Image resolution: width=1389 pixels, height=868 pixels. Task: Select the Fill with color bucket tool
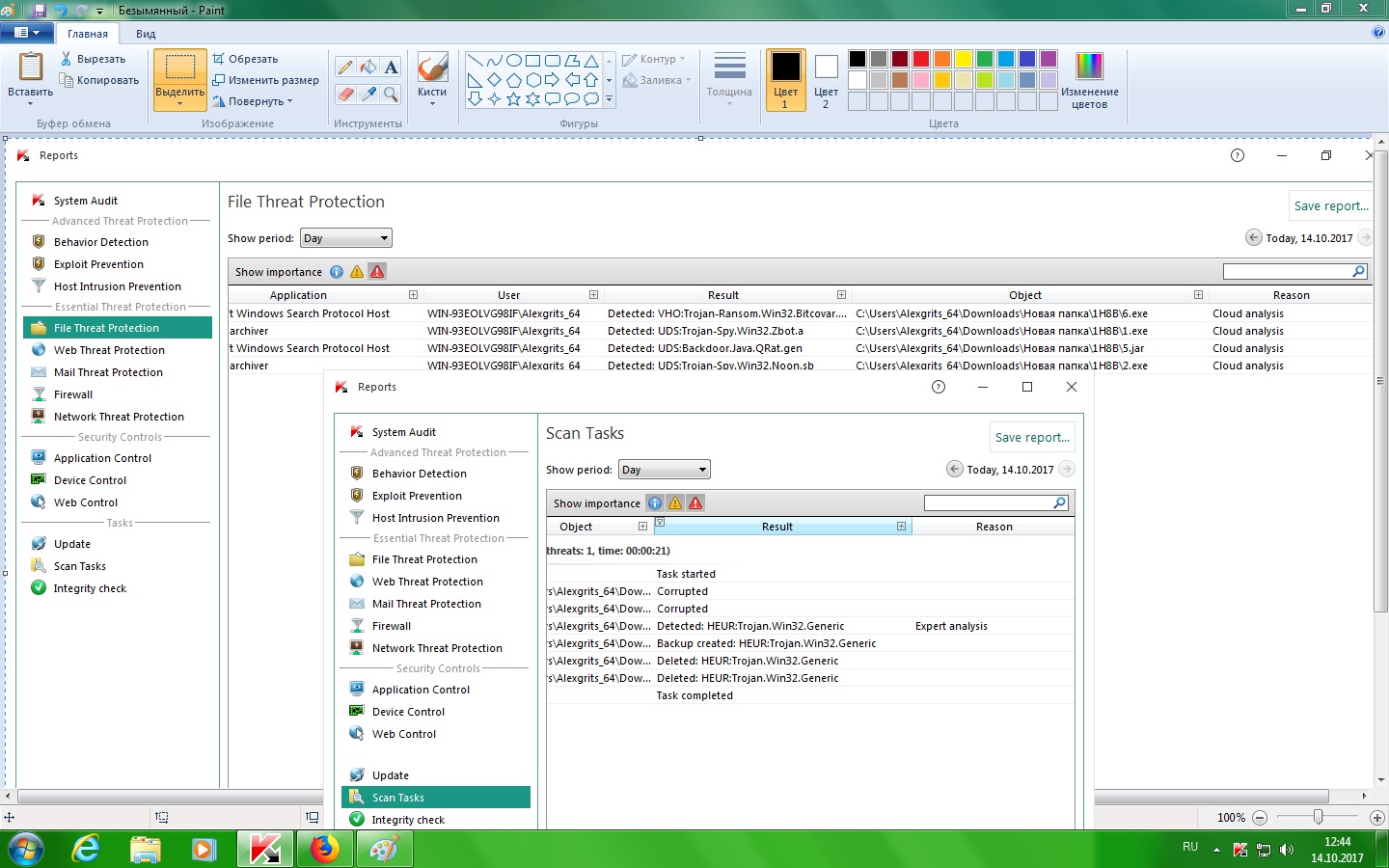point(368,67)
